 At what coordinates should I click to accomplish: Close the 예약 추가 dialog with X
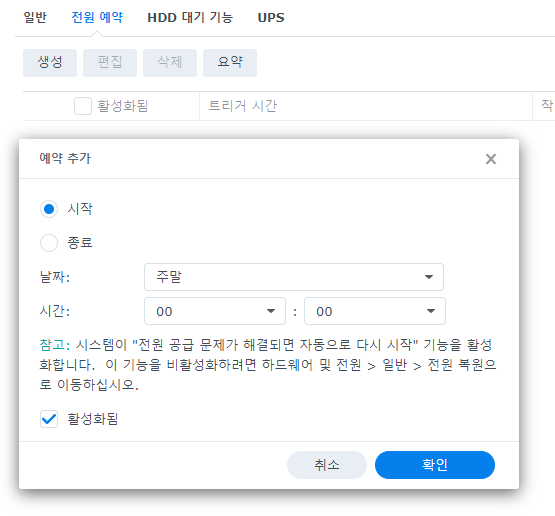coord(491,159)
